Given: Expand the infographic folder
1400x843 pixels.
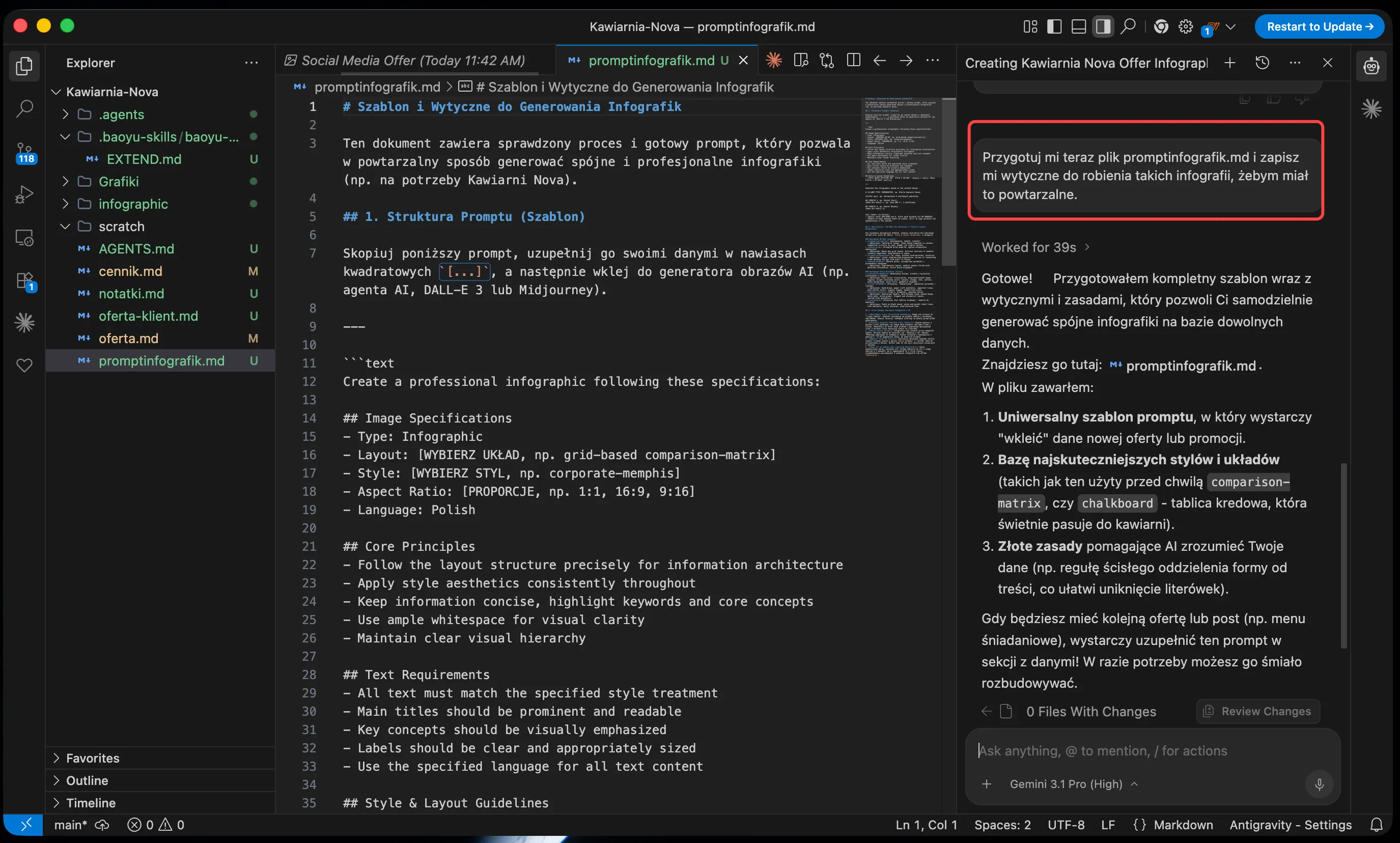Looking at the screenshot, I should click(65, 204).
